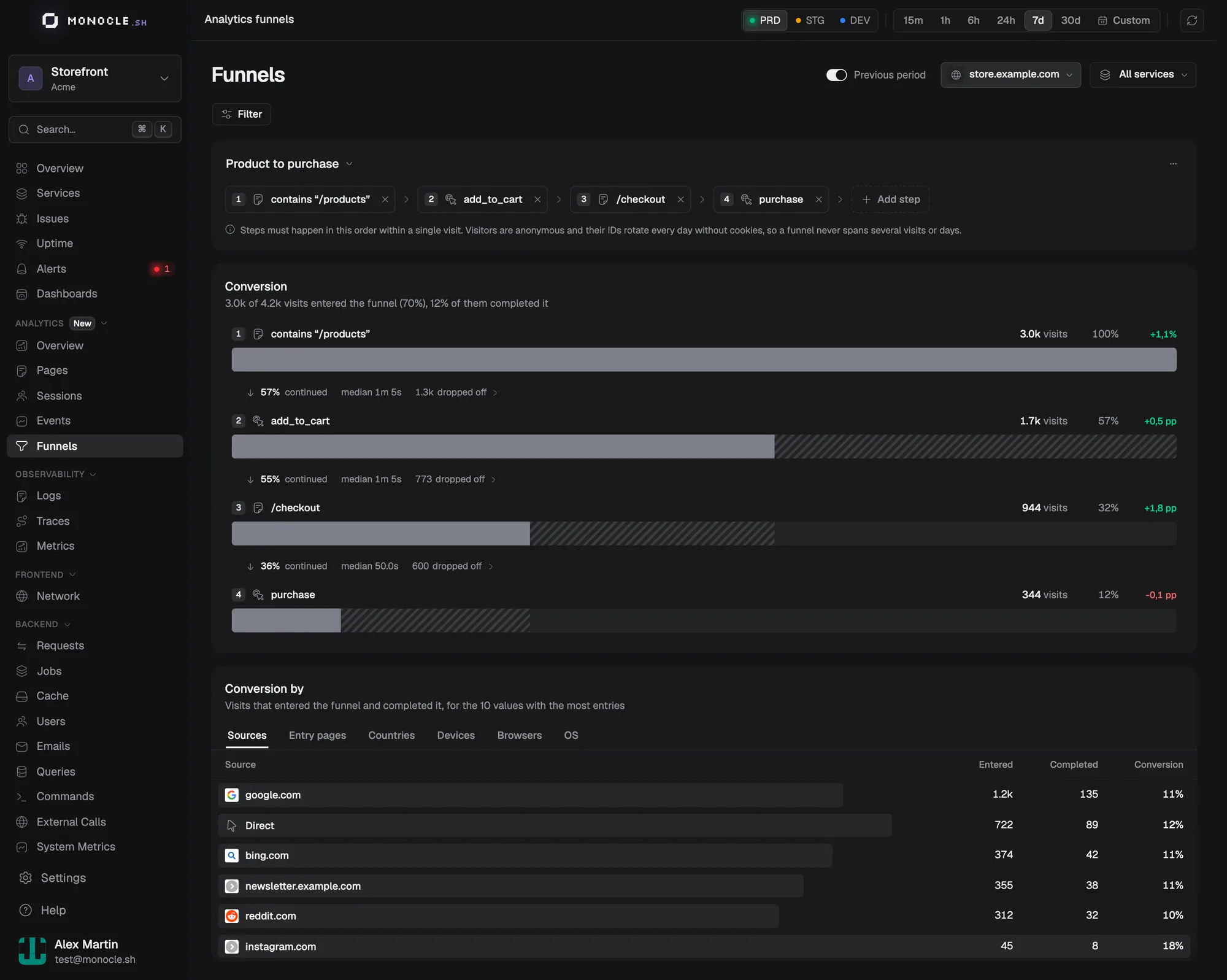Click the Add step button
Image resolution: width=1227 pixels, height=980 pixels.
click(x=890, y=199)
